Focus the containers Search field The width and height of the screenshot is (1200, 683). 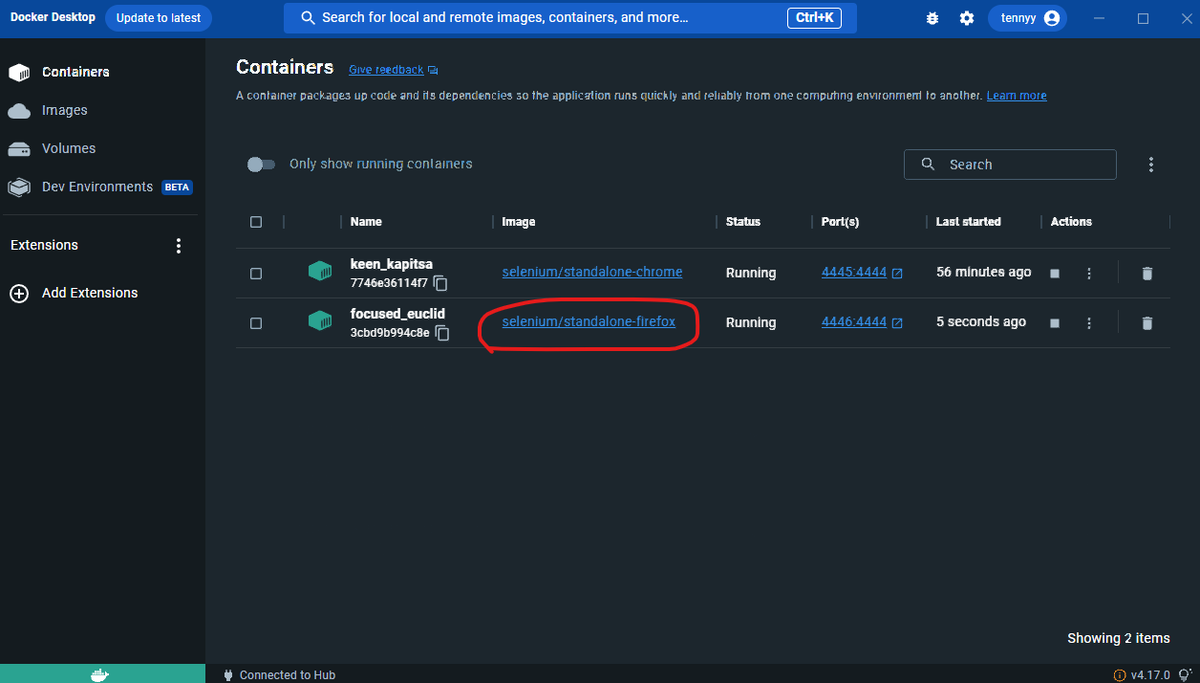1010,164
